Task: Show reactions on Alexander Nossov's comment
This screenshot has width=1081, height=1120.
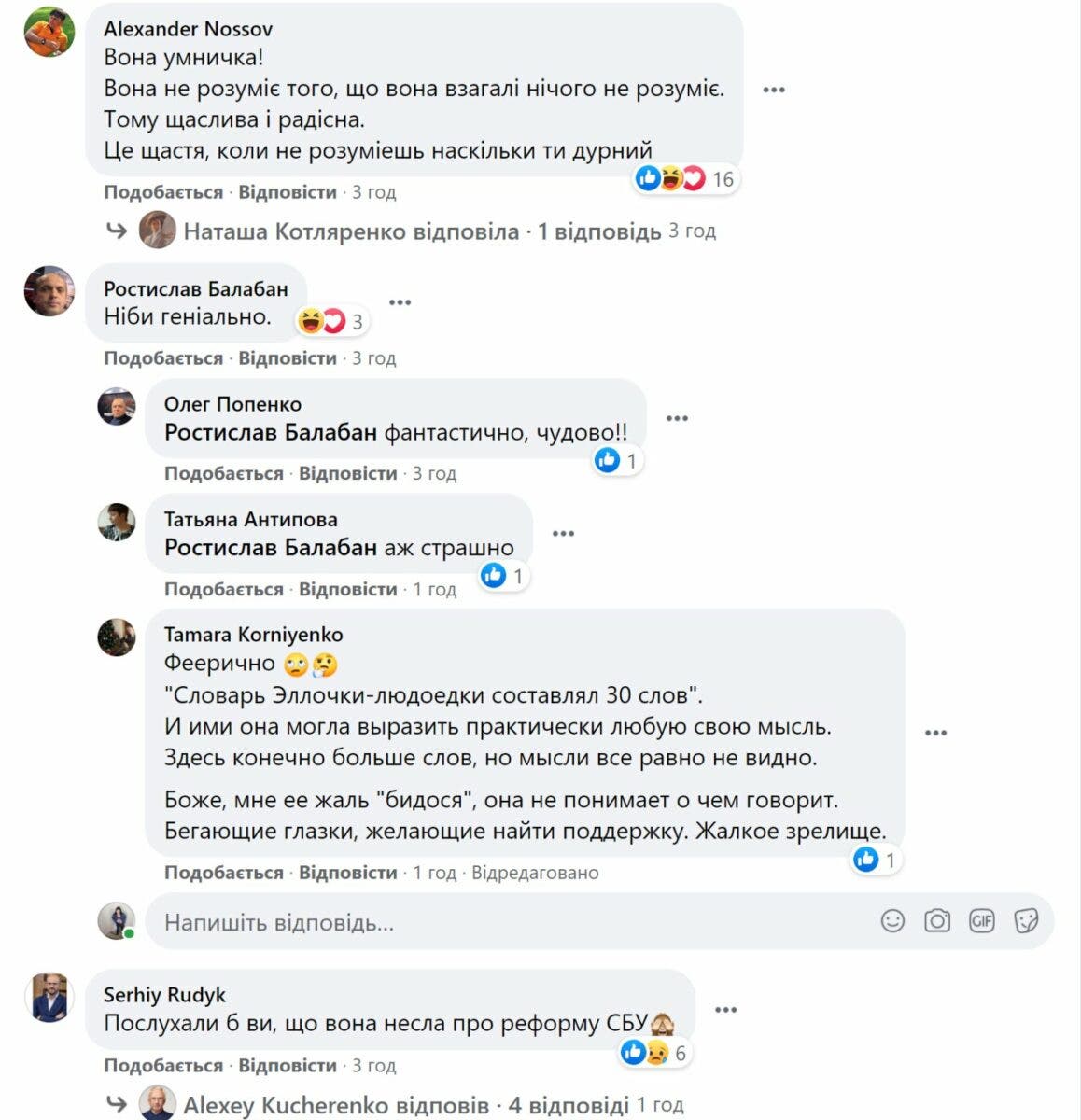Action: (x=685, y=178)
